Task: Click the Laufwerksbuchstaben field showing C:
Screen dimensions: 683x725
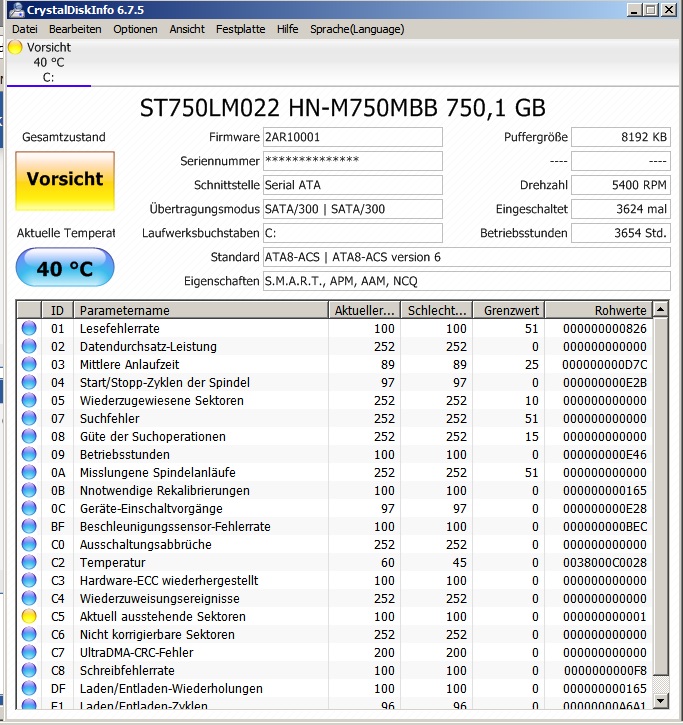Action: point(353,233)
